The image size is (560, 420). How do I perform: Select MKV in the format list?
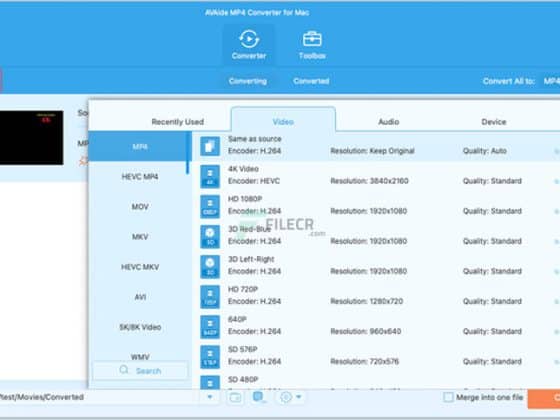[140, 237]
